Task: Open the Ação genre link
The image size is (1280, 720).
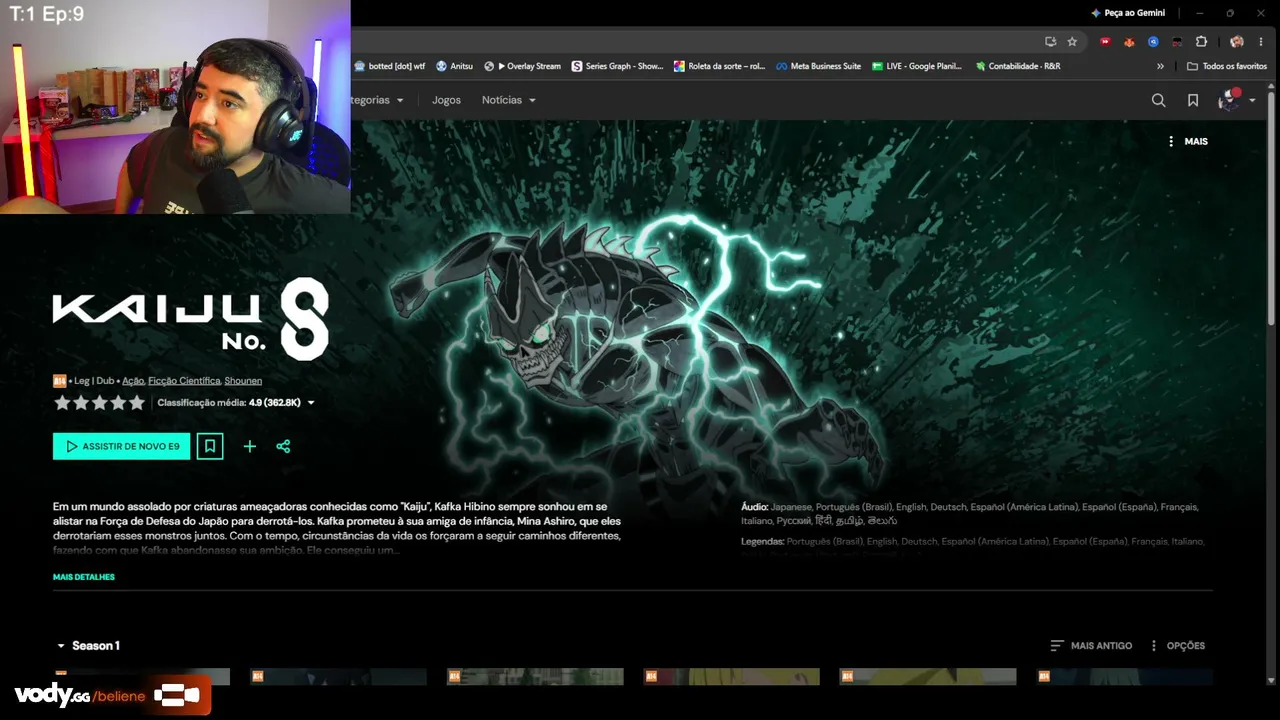Action: coord(133,381)
